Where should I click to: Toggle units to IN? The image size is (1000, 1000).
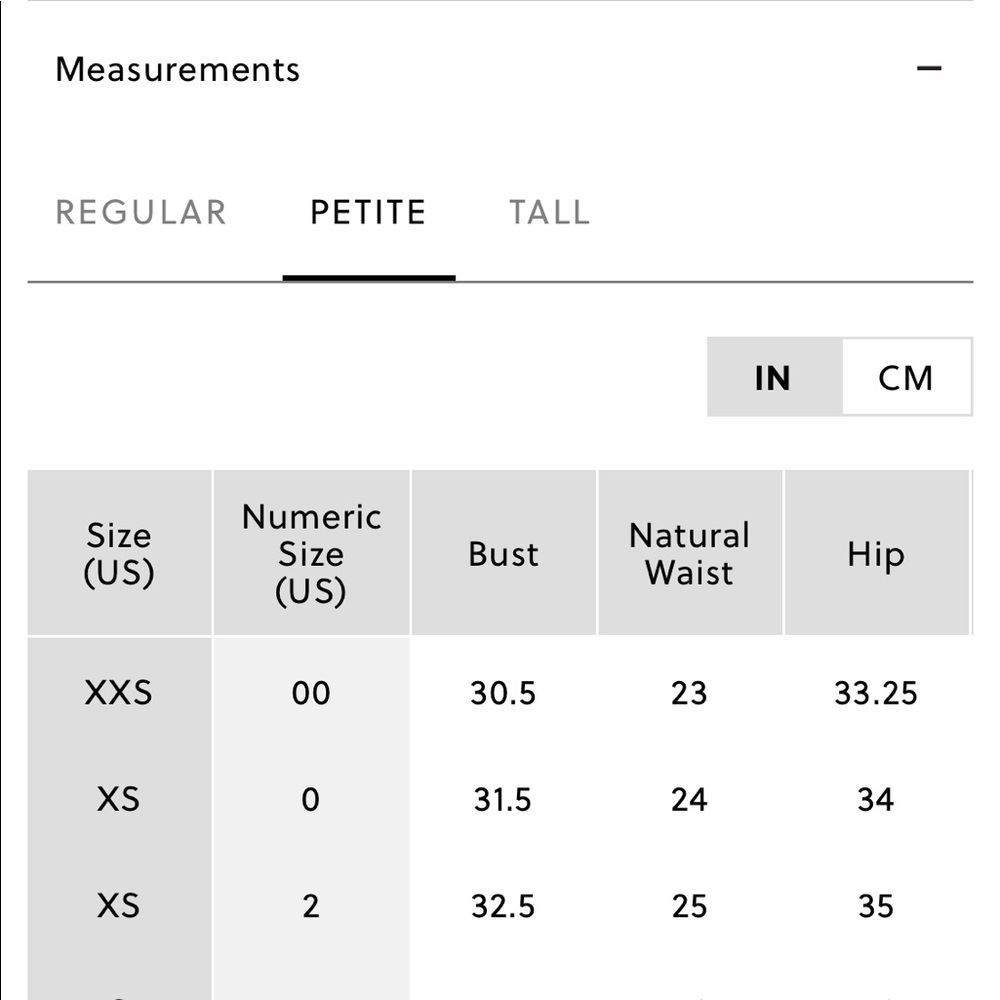pos(774,377)
